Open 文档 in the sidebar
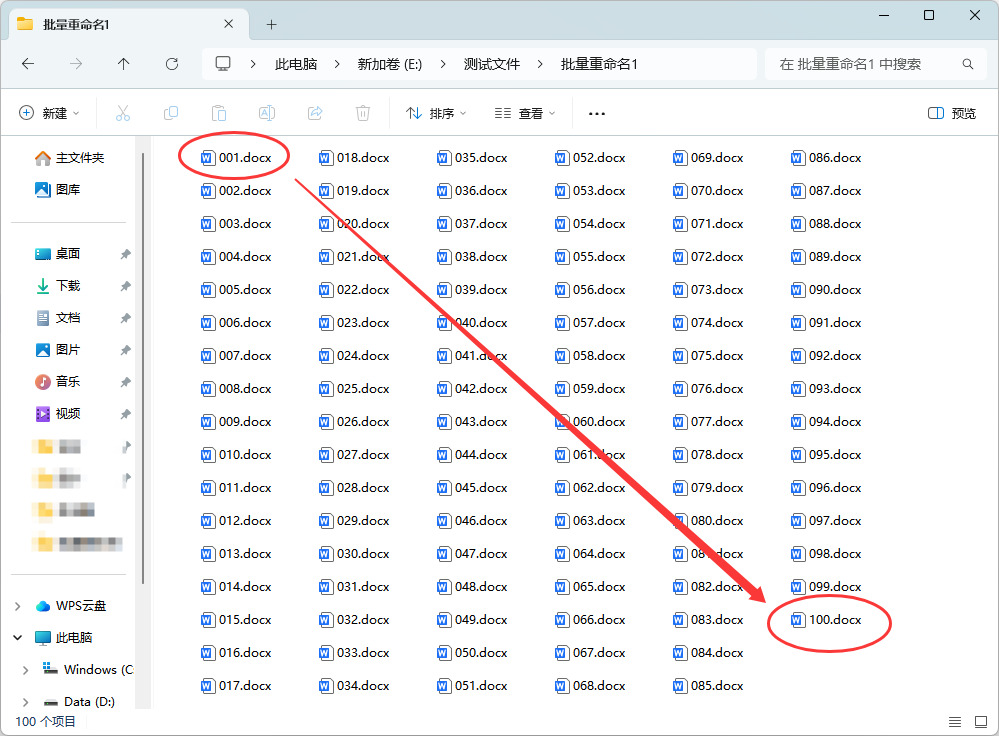 [58, 317]
